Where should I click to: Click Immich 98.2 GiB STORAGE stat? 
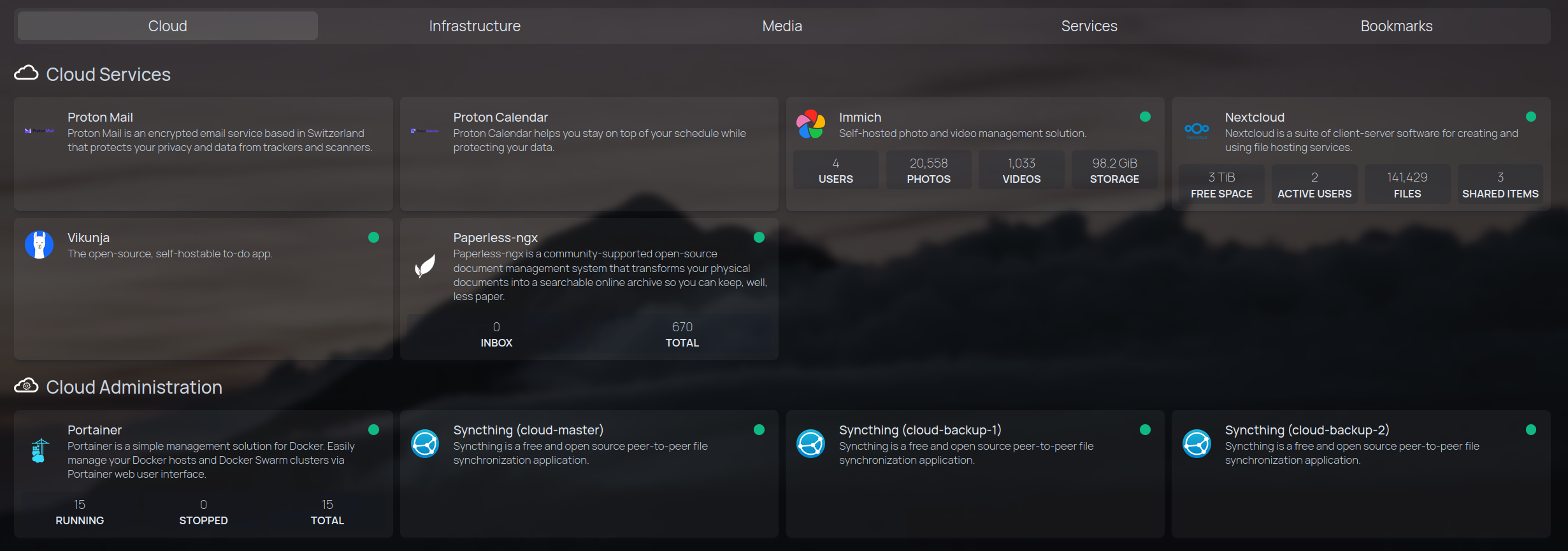pos(1114,170)
